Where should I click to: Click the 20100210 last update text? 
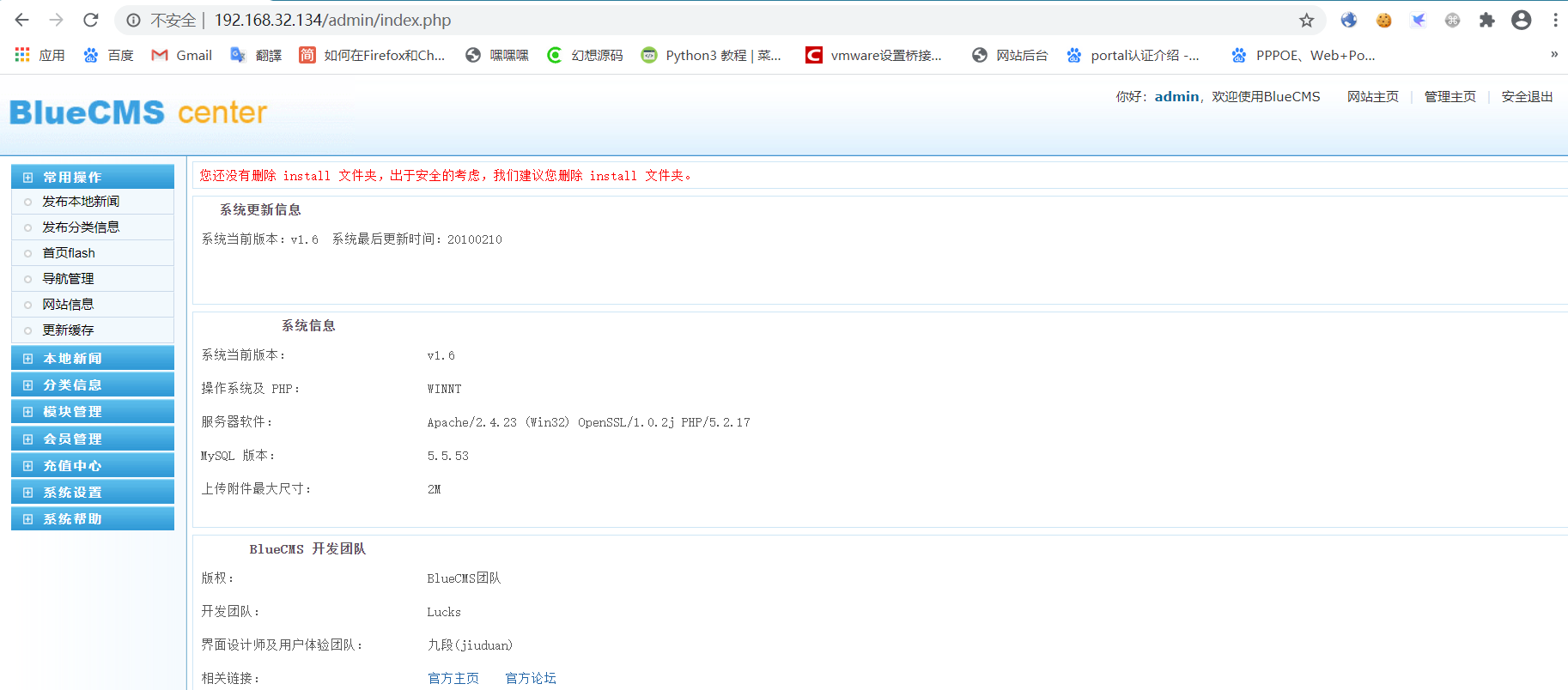[475, 239]
